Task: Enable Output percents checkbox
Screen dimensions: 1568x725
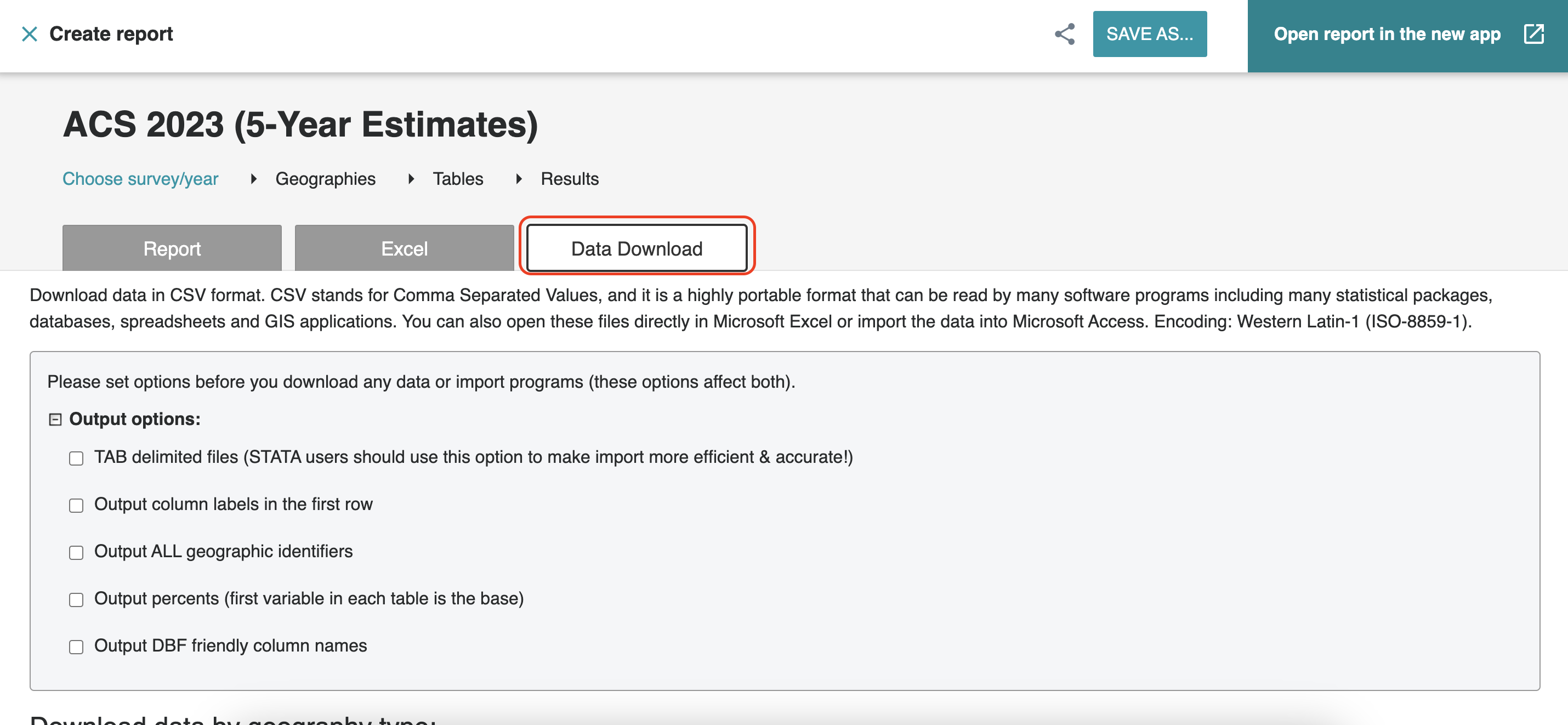Action: pos(76,600)
